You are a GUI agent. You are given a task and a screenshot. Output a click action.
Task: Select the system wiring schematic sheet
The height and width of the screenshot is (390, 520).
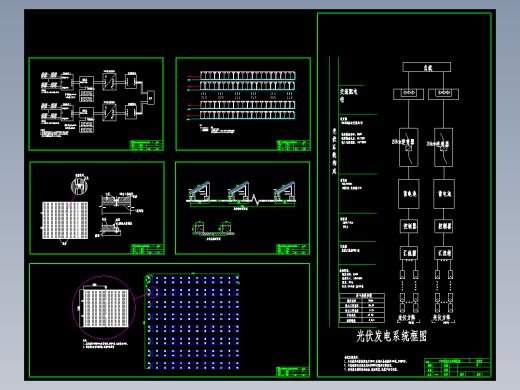[96, 104]
